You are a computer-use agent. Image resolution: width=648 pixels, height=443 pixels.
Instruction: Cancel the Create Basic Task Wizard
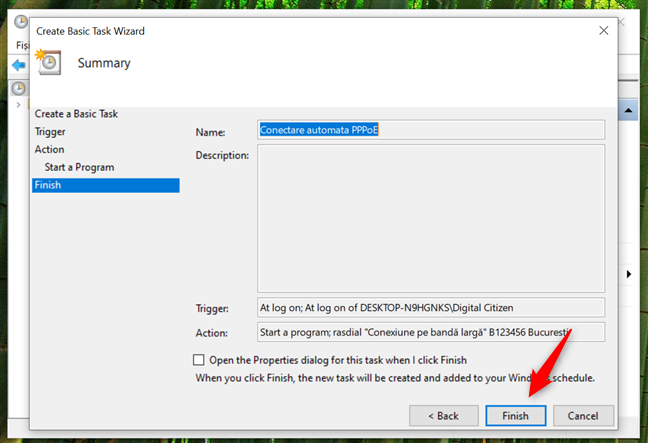tap(582, 415)
